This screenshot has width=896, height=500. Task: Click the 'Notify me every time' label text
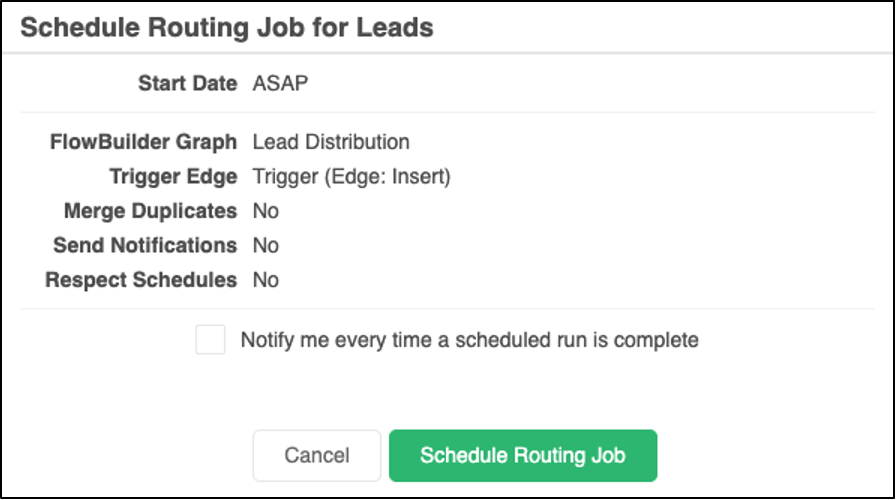click(469, 340)
